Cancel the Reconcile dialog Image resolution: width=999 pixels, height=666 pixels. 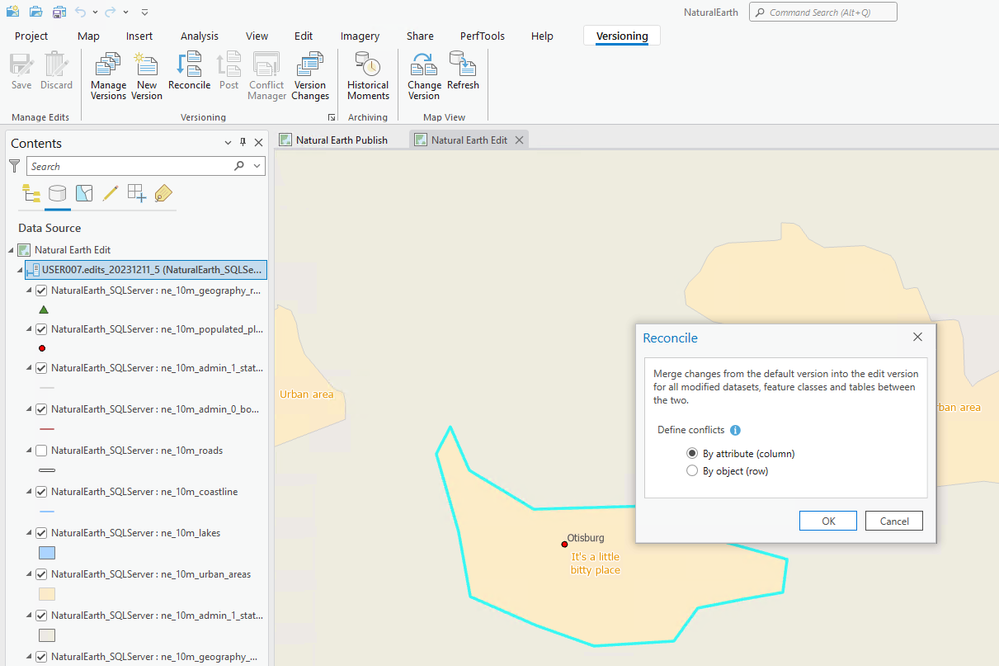point(894,521)
